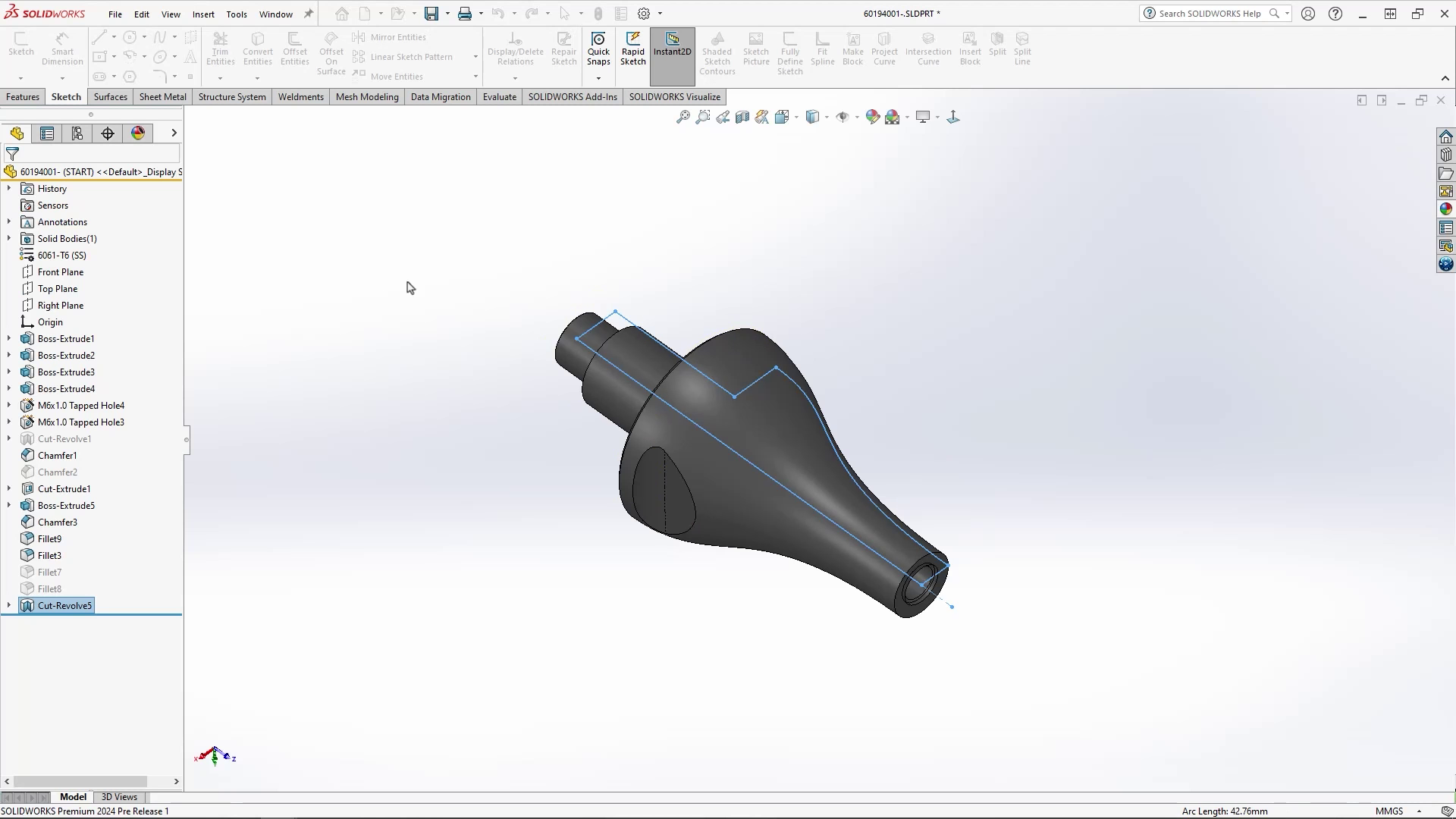Activate the Fit Spline tool
The height and width of the screenshot is (819, 1456).
[823, 48]
